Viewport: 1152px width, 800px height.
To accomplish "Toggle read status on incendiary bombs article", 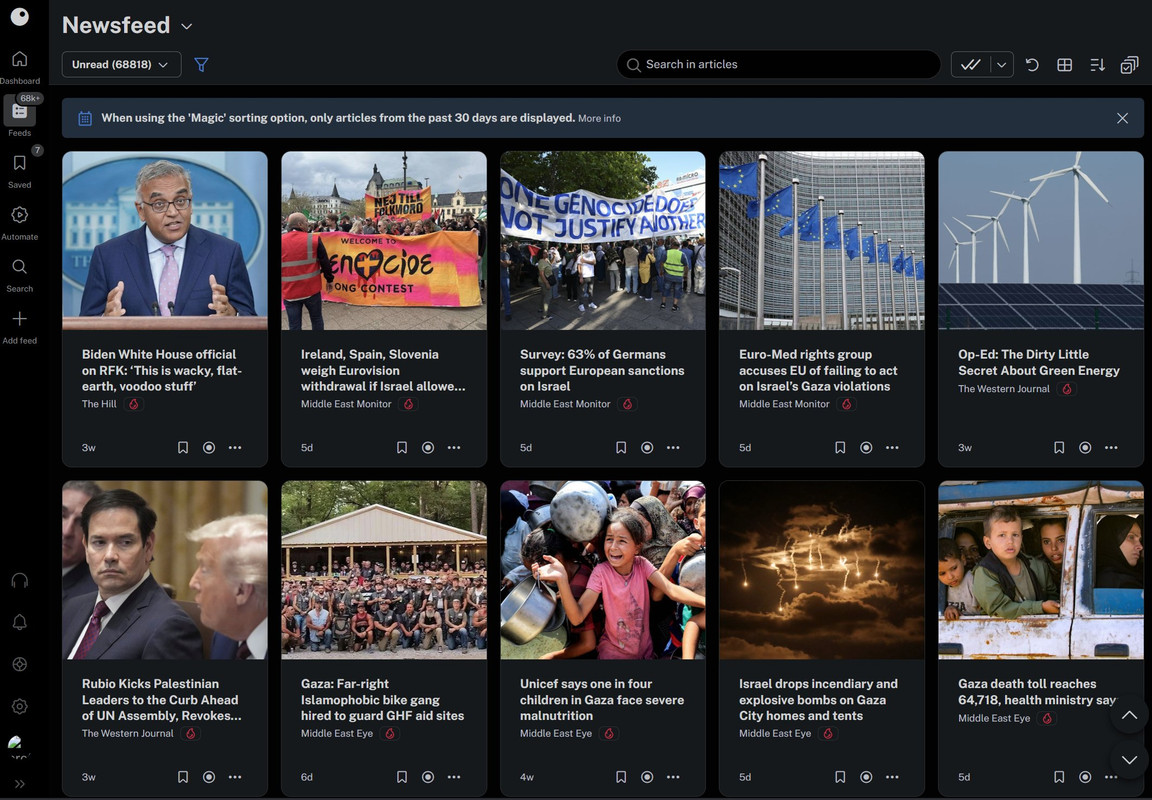I will (x=866, y=776).
